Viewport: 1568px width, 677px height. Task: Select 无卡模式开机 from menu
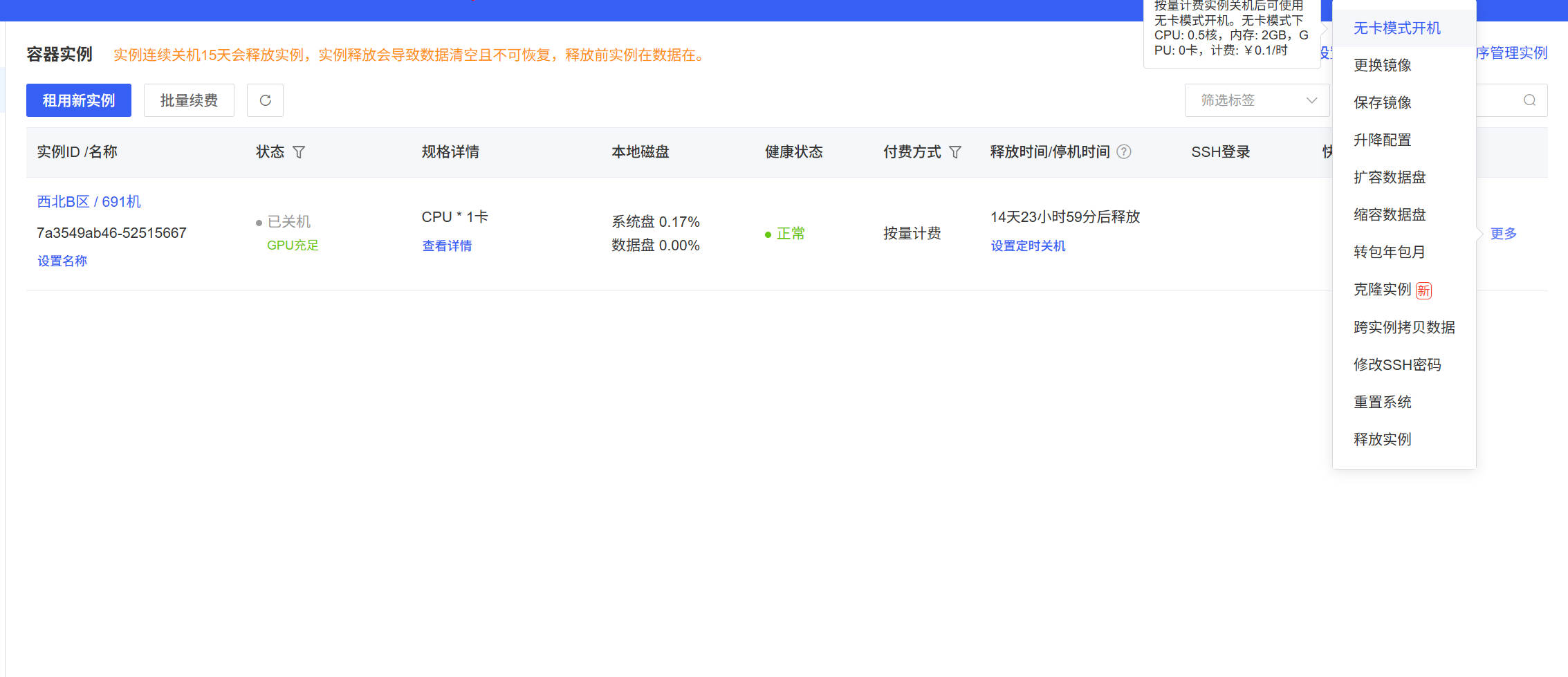click(x=1404, y=28)
